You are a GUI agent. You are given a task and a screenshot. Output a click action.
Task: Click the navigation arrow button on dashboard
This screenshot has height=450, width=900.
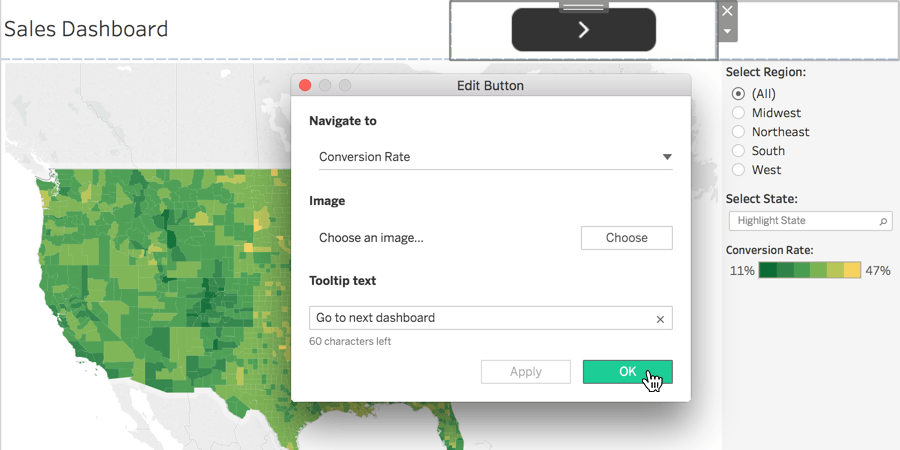(583, 30)
